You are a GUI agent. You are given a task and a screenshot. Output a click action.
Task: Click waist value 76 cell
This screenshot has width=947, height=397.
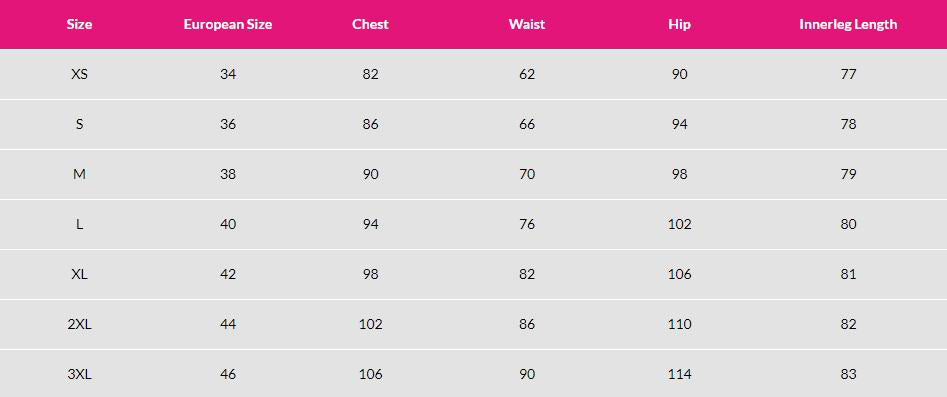527,224
